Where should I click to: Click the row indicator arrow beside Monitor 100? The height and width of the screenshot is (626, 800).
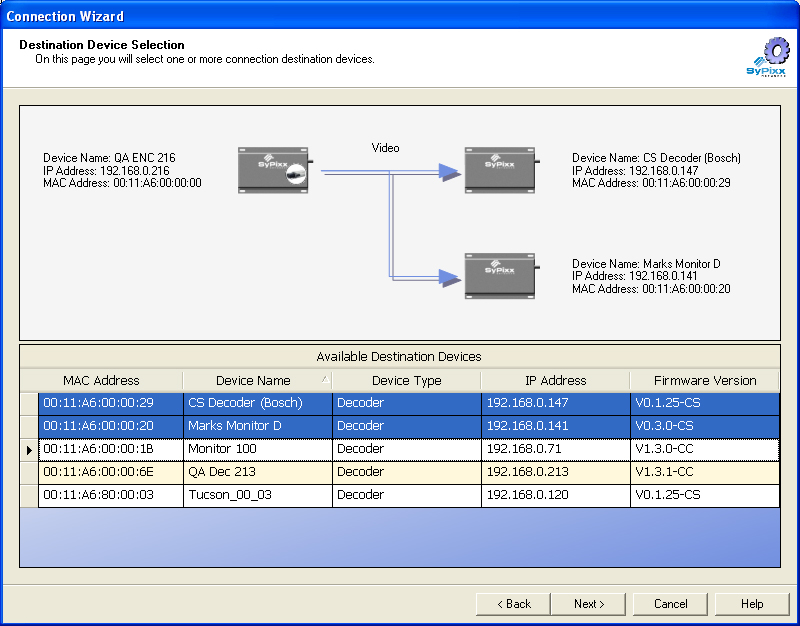point(28,450)
